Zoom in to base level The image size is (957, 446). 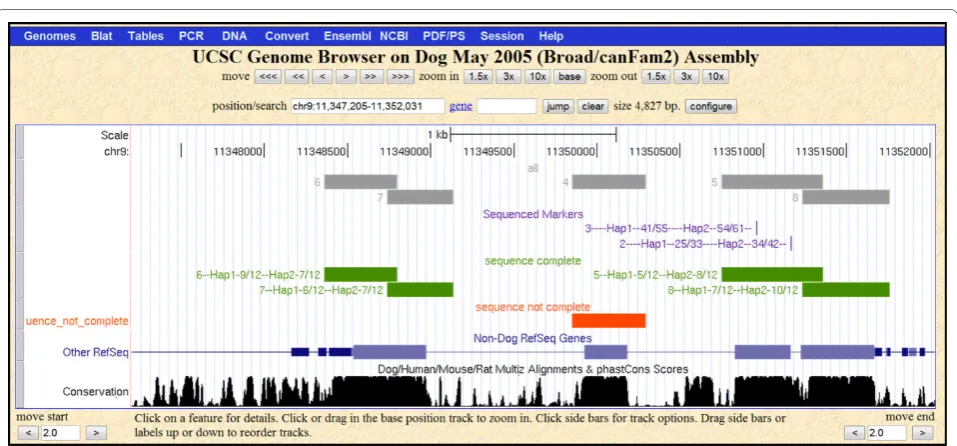(569, 77)
